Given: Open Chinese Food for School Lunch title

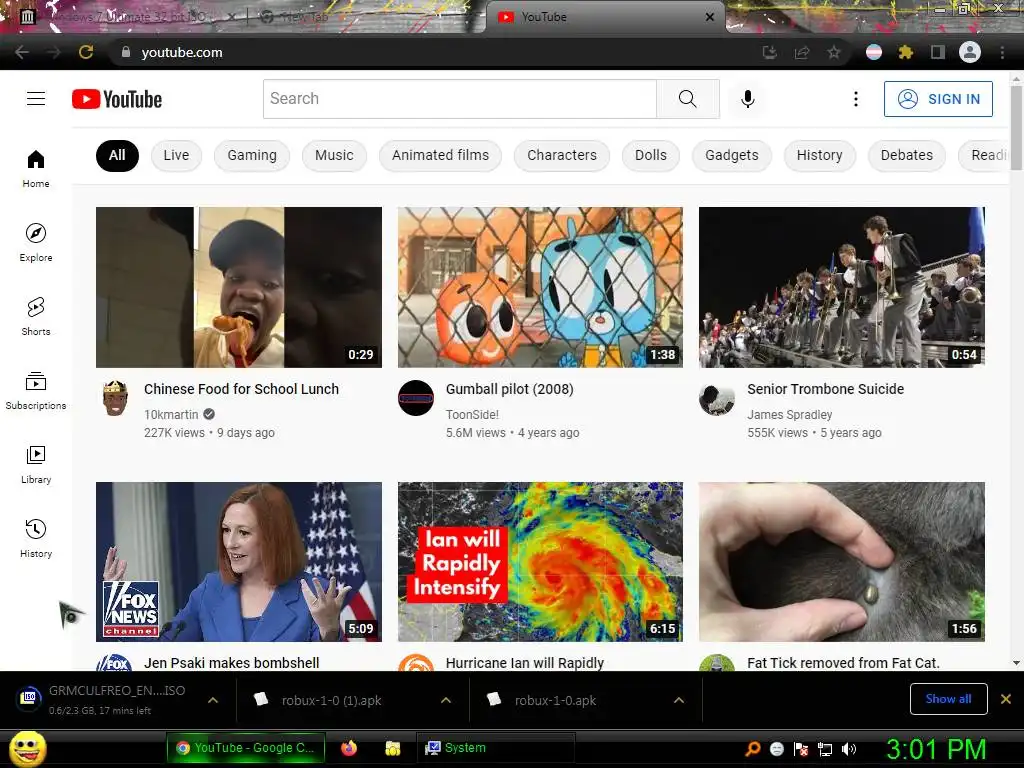Looking at the screenshot, I should pyautogui.click(x=241, y=389).
